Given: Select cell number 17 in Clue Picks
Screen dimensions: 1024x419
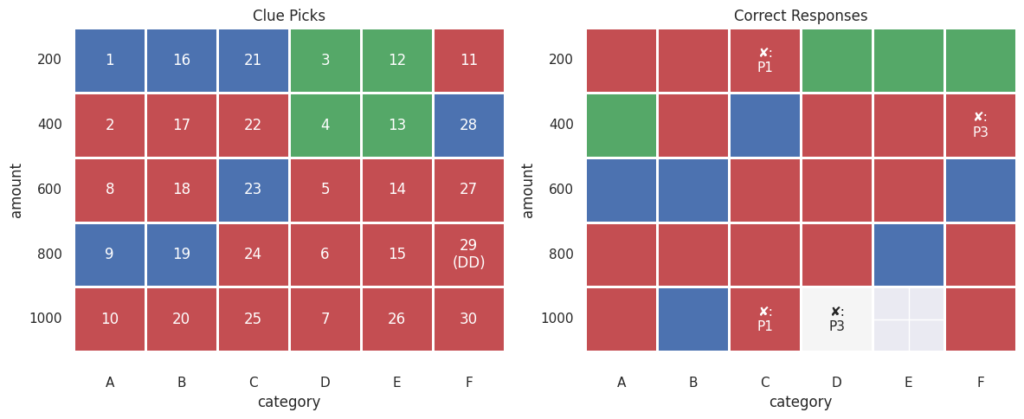Looking at the screenshot, I should point(182,124).
